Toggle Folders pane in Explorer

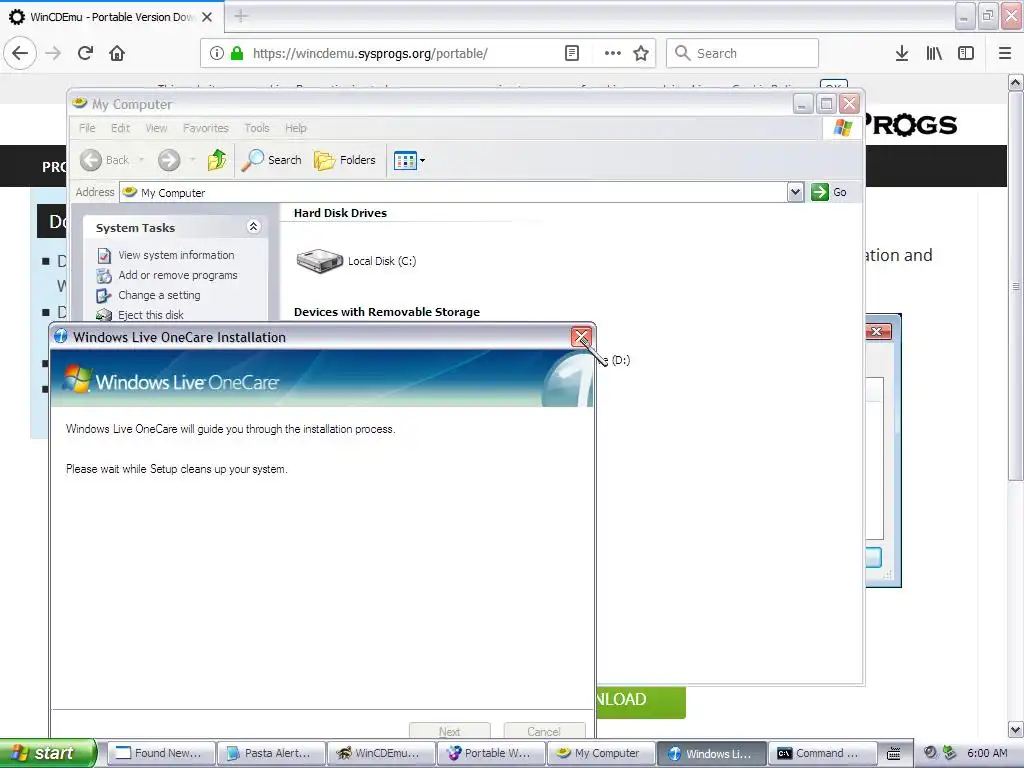click(344, 160)
